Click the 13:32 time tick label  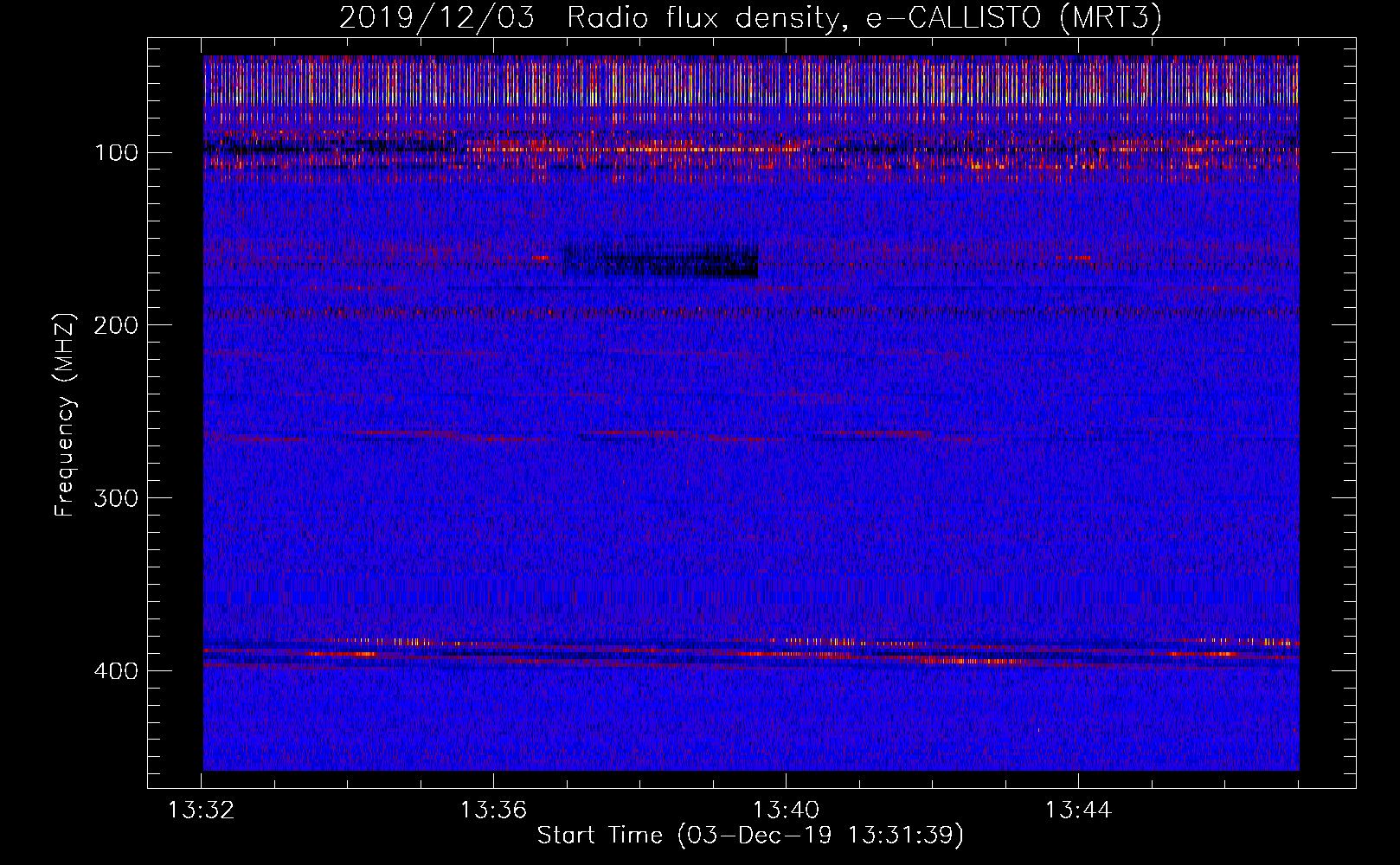(201, 811)
